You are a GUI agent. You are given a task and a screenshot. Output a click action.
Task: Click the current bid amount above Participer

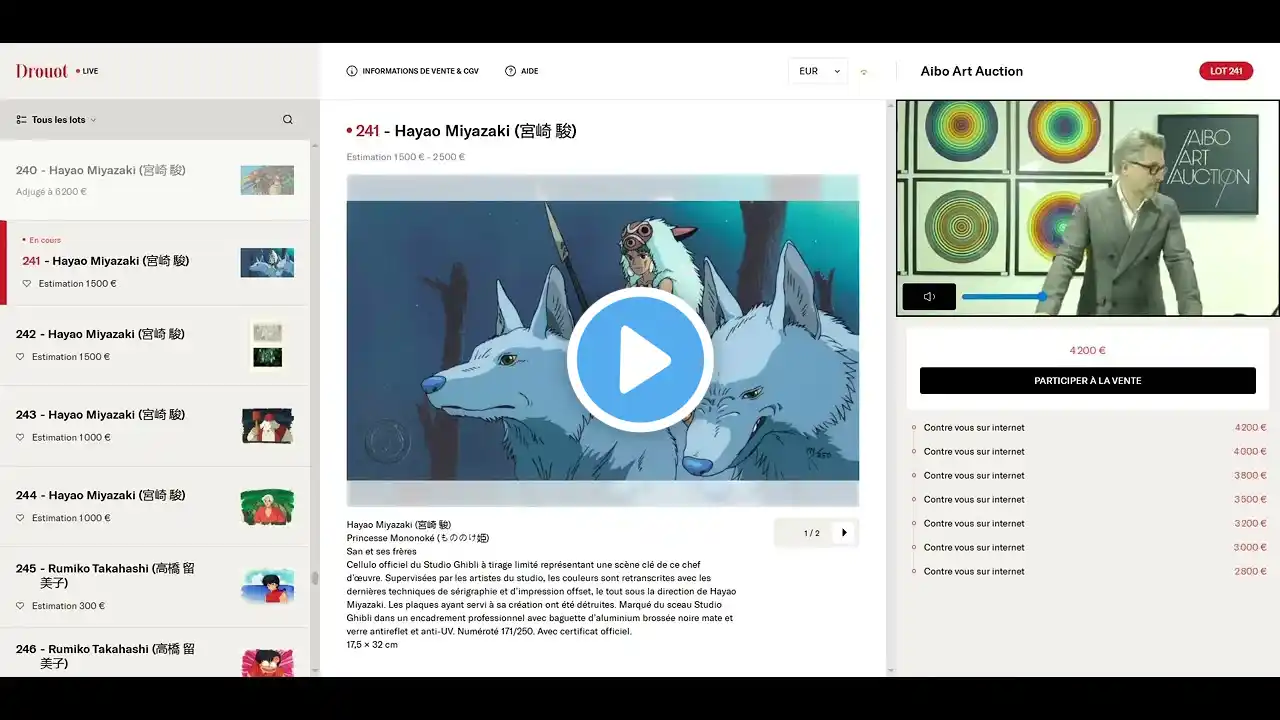pyautogui.click(x=1087, y=351)
